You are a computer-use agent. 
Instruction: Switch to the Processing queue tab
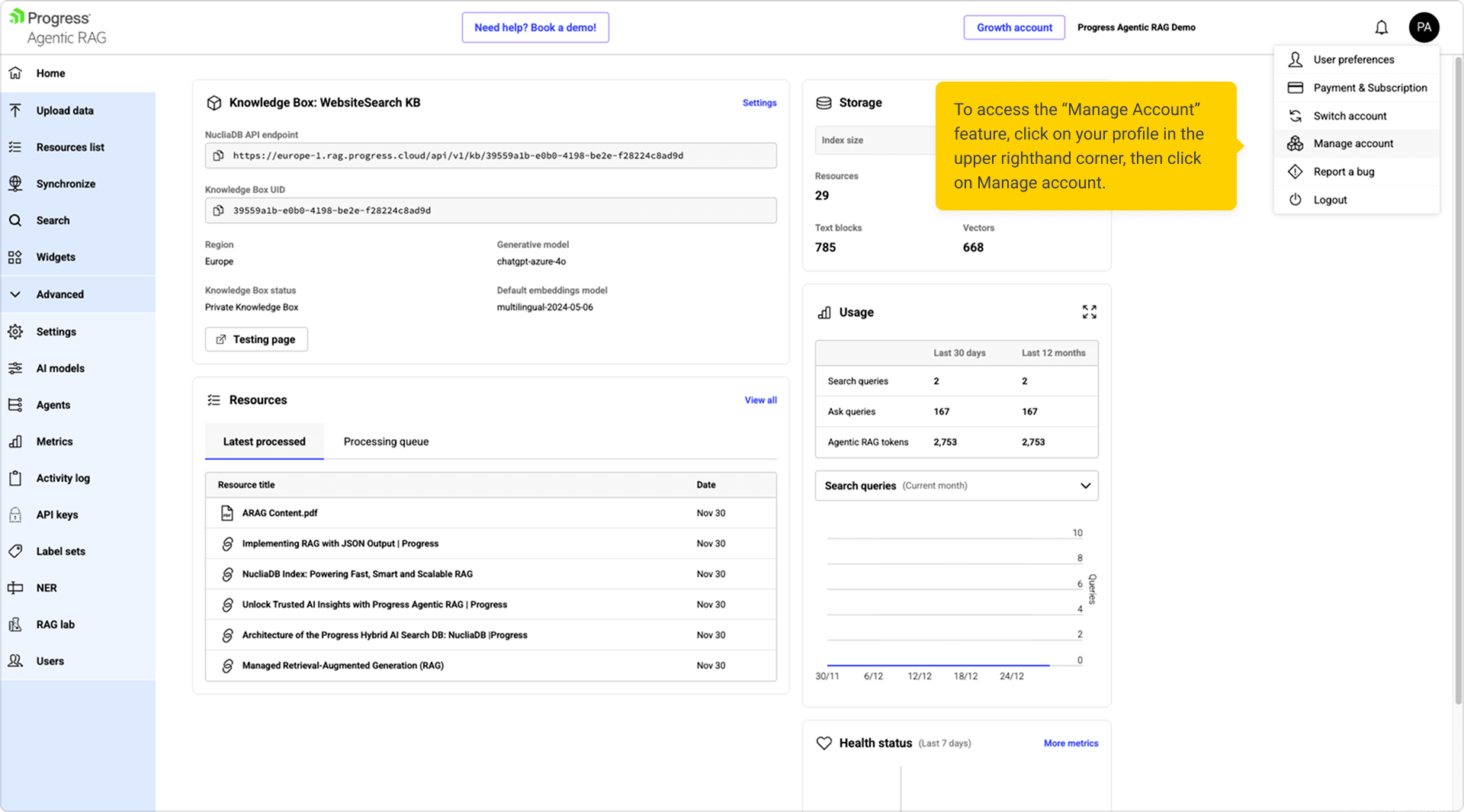(386, 441)
